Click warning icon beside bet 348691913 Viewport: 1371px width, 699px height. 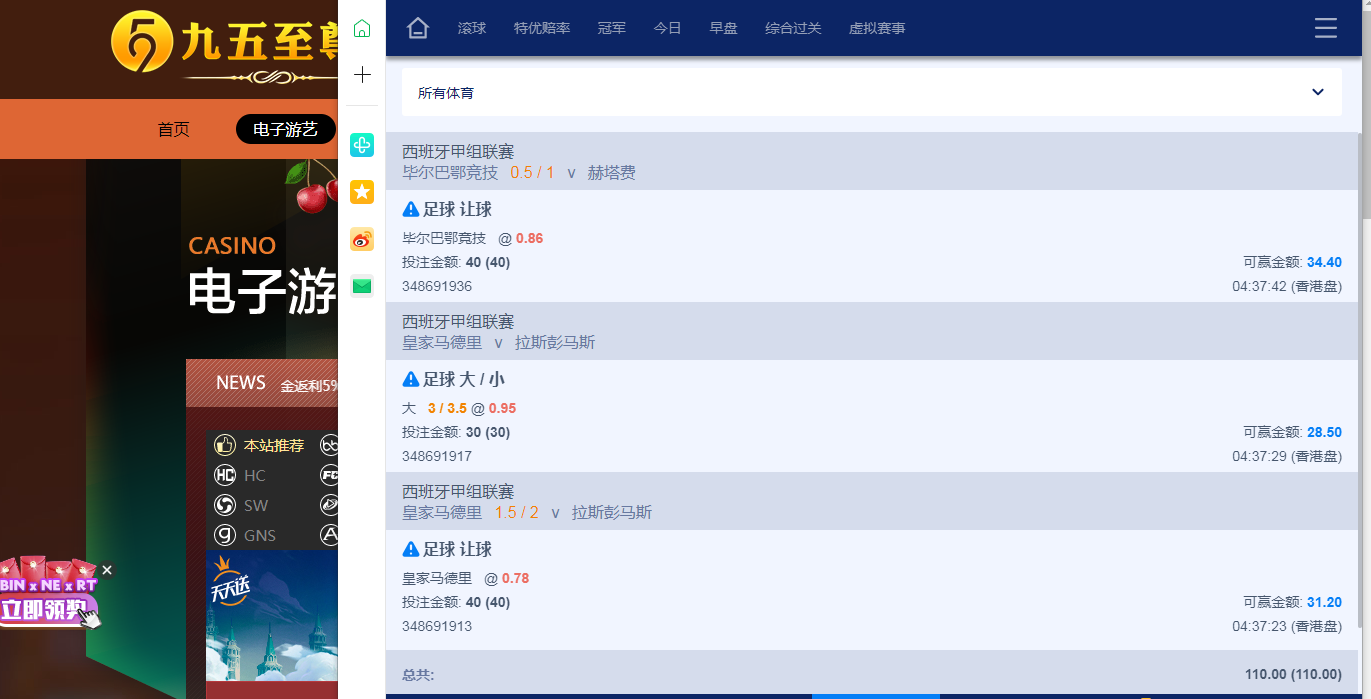click(411, 549)
